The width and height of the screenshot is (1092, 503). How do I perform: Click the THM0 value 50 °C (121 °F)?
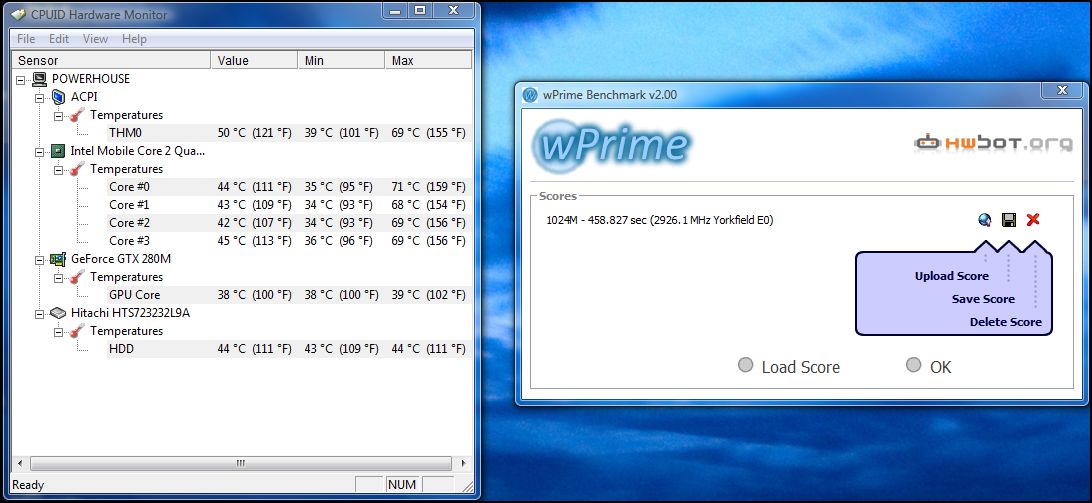254,132
